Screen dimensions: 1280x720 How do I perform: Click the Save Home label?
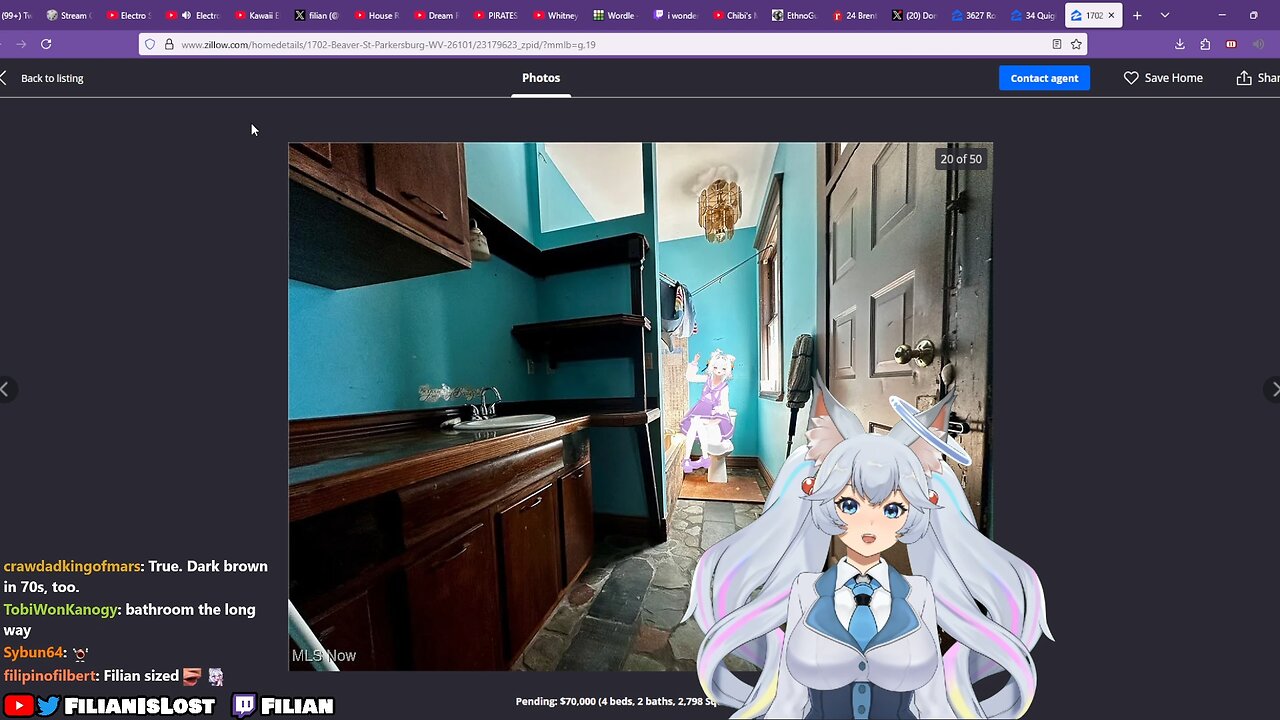1174,78
